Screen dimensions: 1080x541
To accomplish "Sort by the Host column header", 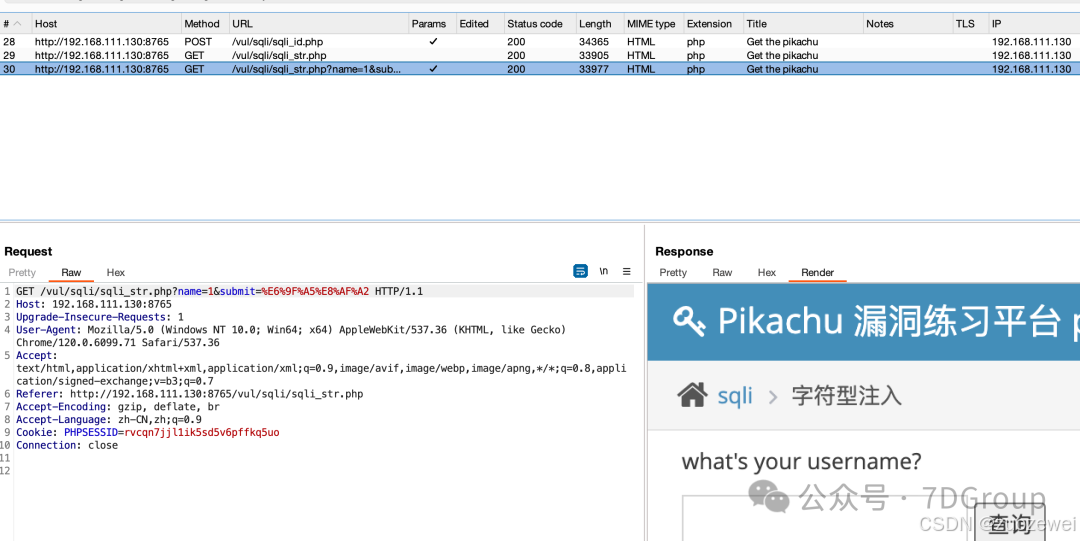I will tap(106, 23).
